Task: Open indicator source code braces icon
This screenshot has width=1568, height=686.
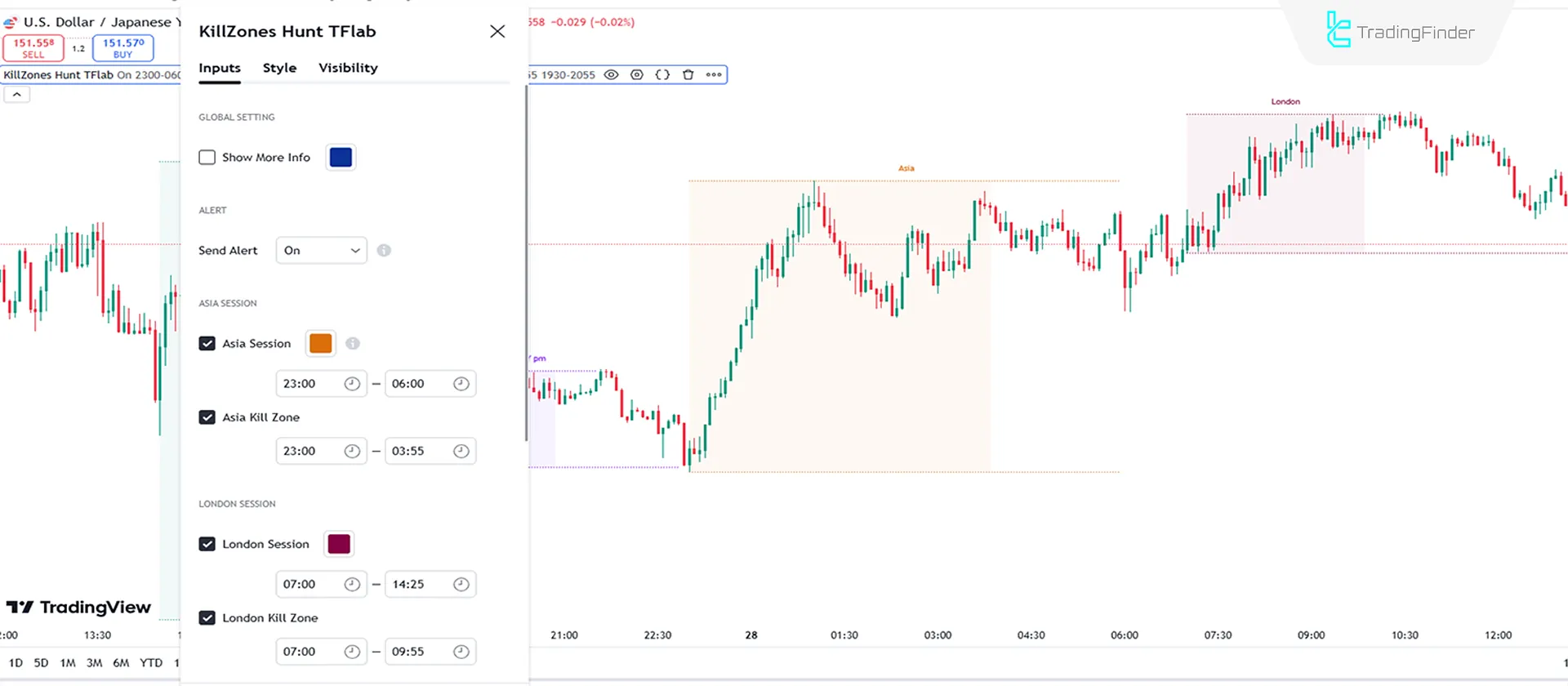Action: point(662,75)
